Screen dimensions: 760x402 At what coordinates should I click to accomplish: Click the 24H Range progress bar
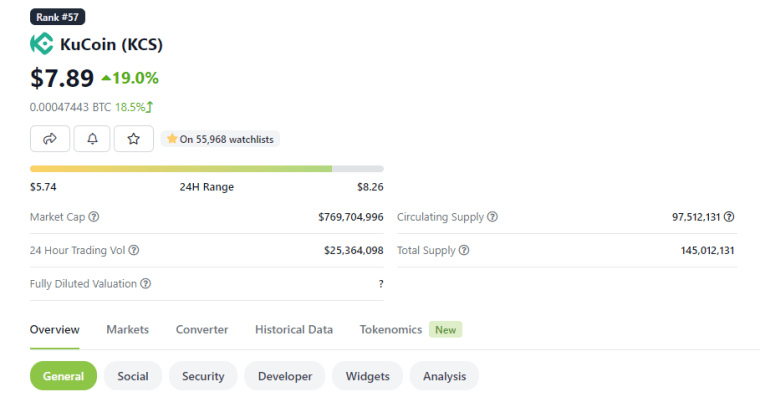pos(206,168)
